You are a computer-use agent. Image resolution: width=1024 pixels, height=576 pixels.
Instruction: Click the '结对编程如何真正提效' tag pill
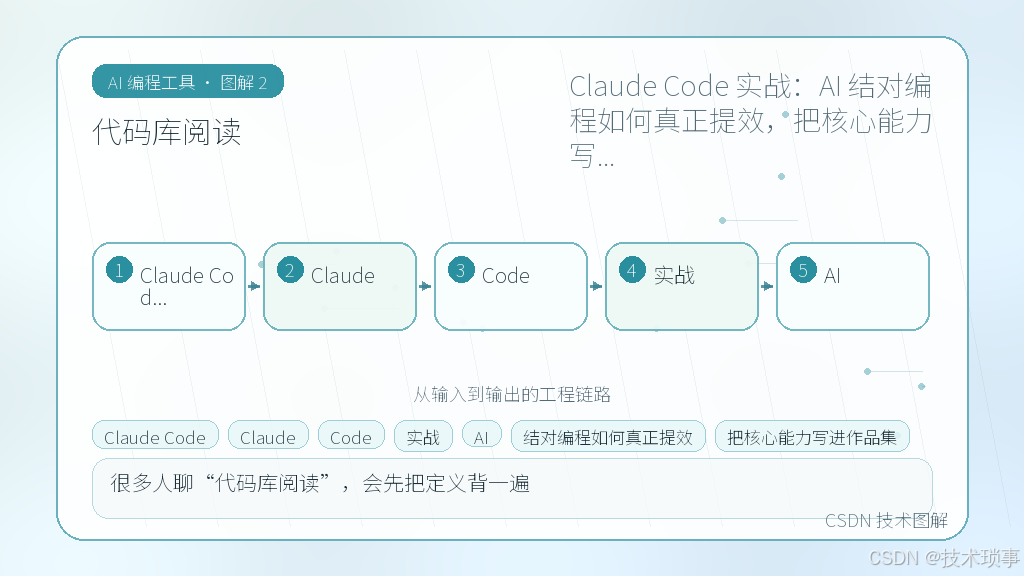tap(608, 436)
